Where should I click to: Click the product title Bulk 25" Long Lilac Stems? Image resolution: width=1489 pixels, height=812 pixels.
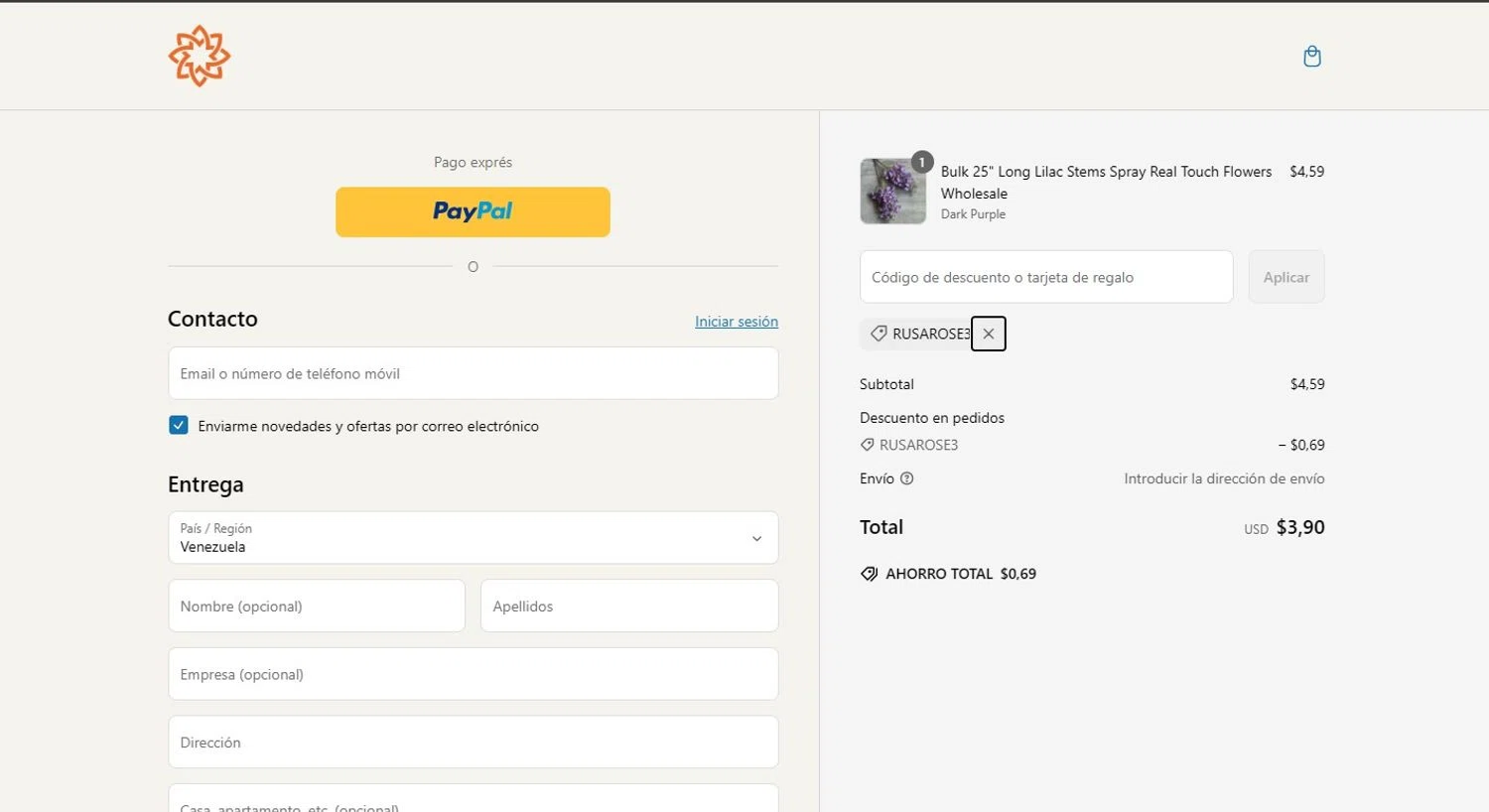[x=1106, y=183]
